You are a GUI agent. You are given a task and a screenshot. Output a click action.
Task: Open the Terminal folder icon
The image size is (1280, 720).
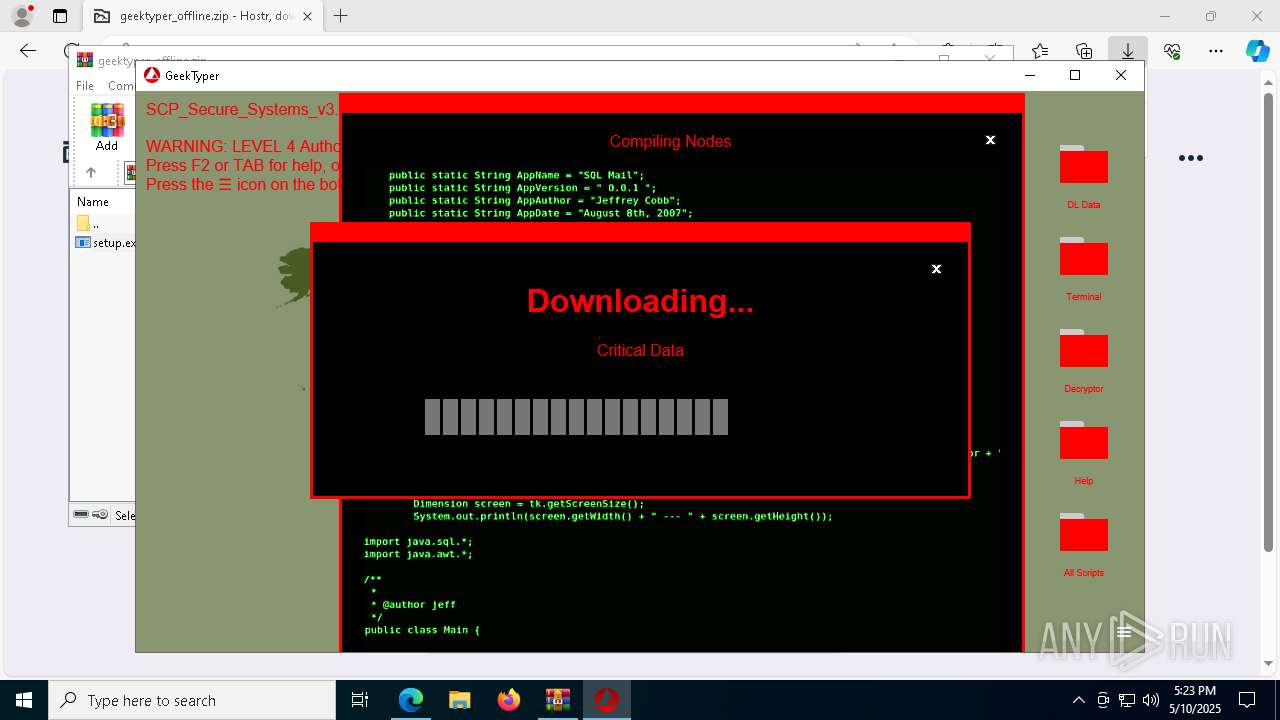coord(1083,257)
